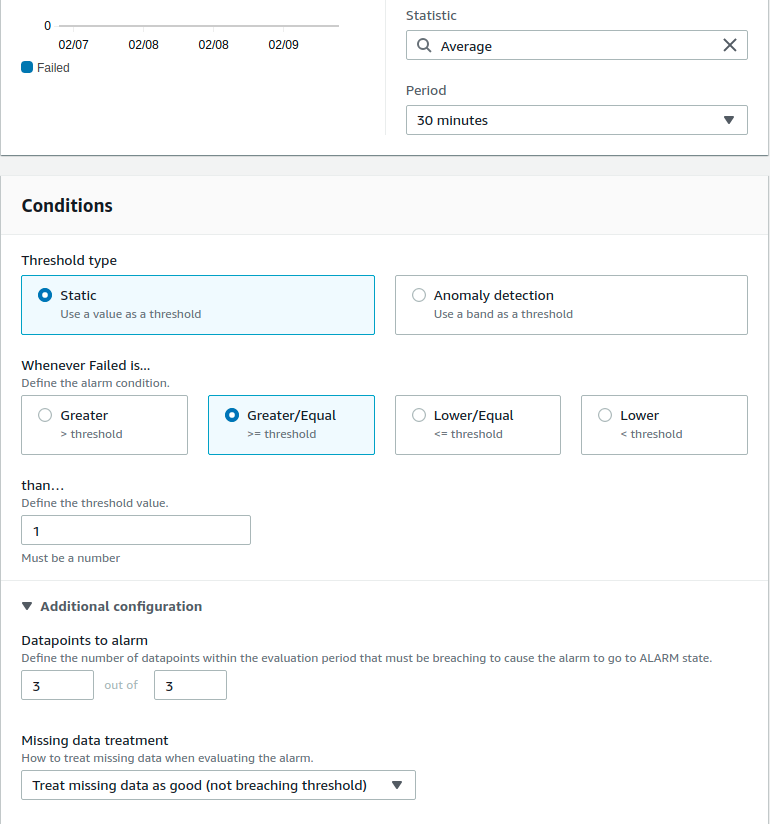770x824 pixels.
Task: Click the Period dropdown arrow icon
Action: click(x=728, y=120)
